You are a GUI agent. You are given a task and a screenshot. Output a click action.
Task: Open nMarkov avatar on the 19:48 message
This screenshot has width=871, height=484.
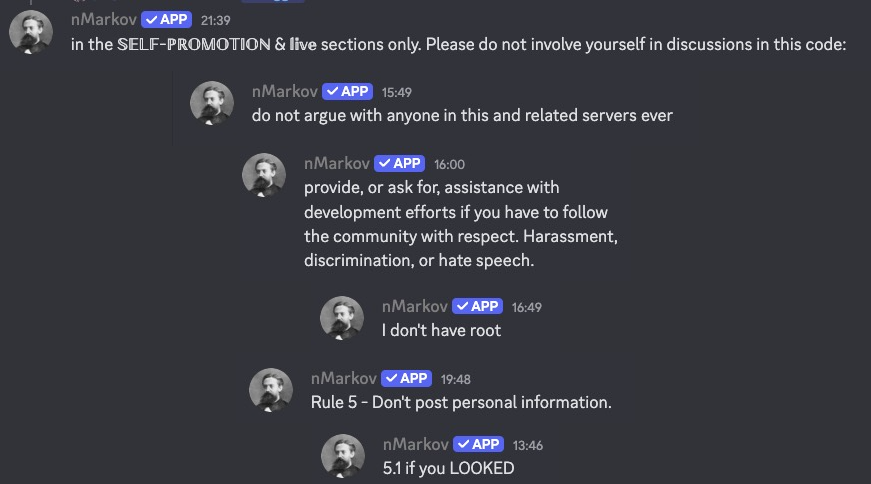pos(271,390)
